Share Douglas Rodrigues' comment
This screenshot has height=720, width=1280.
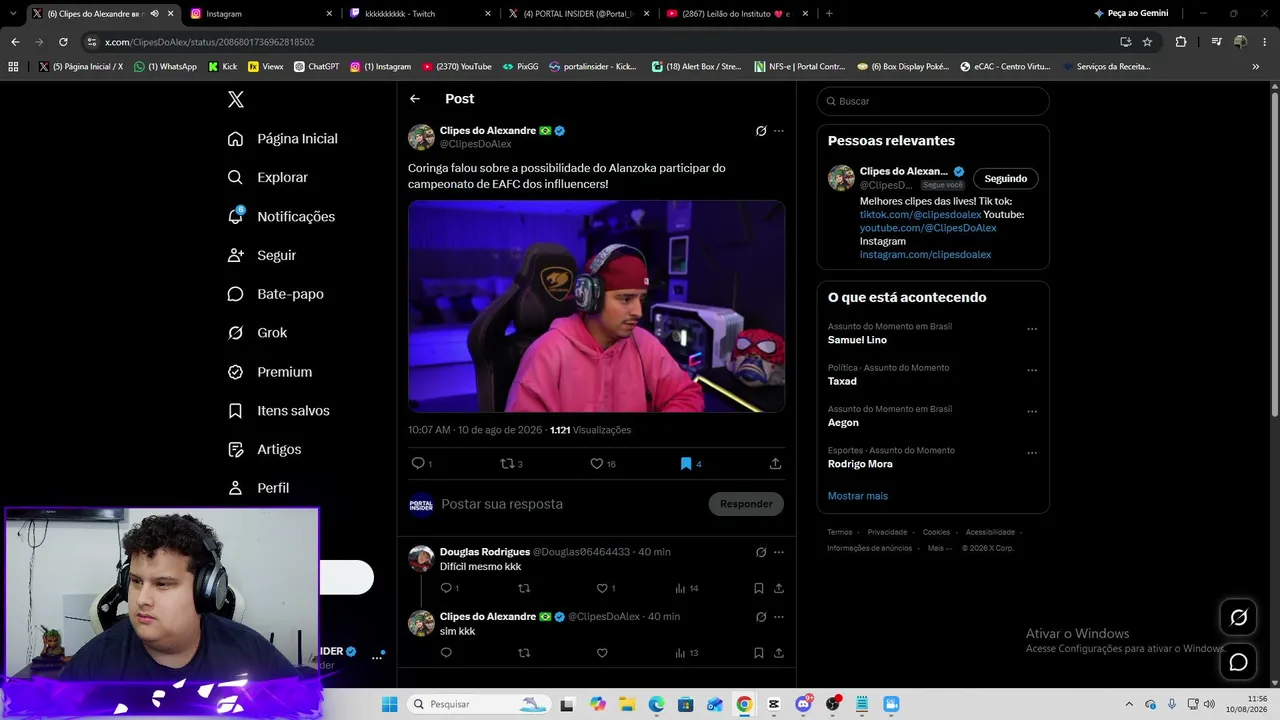(779, 588)
